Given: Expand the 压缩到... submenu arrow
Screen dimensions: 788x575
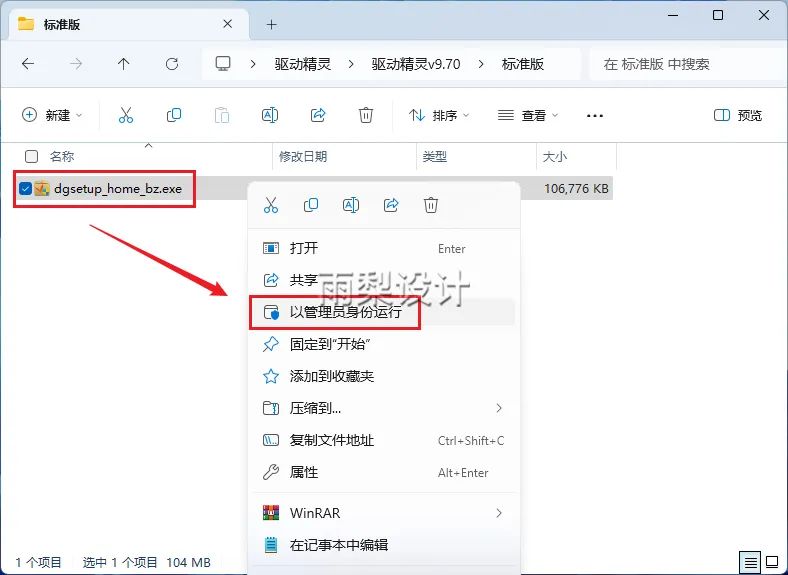Looking at the screenshot, I should click(499, 408).
